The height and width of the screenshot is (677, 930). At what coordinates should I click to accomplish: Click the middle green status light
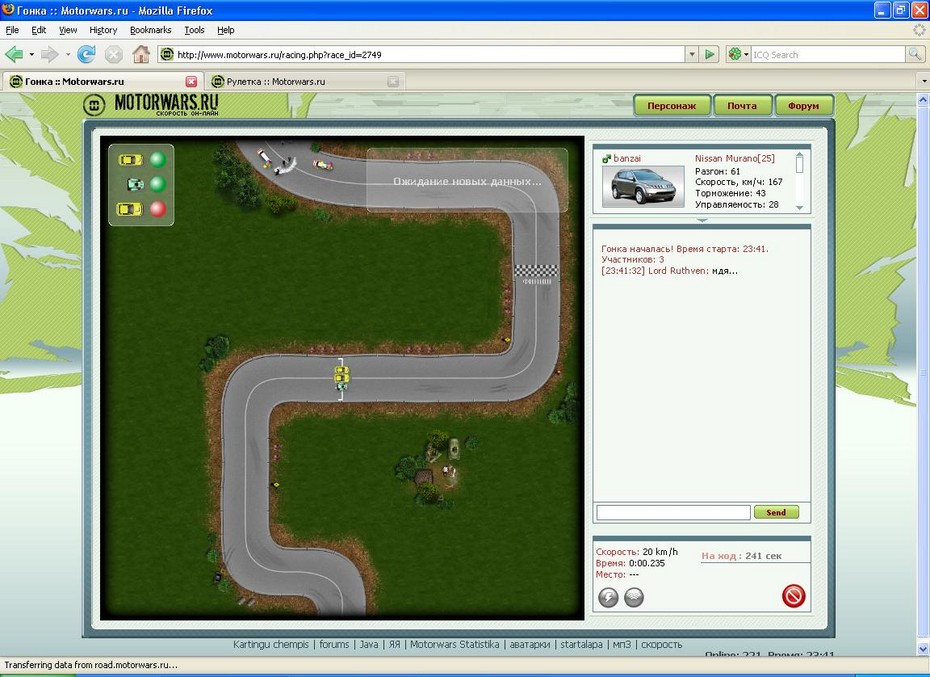pyautogui.click(x=158, y=184)
